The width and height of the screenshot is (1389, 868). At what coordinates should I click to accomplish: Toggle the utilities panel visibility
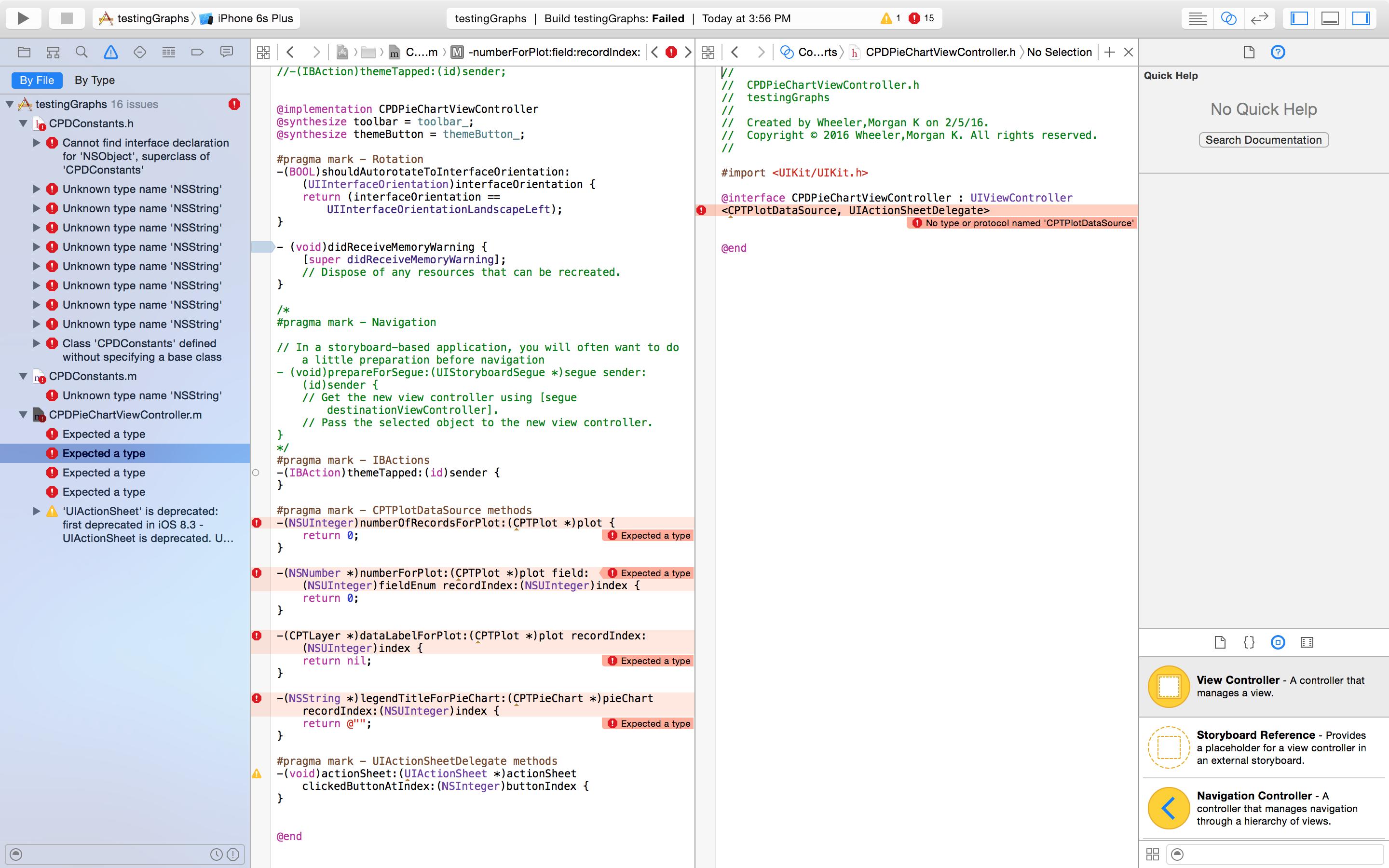pos(1361,18)
